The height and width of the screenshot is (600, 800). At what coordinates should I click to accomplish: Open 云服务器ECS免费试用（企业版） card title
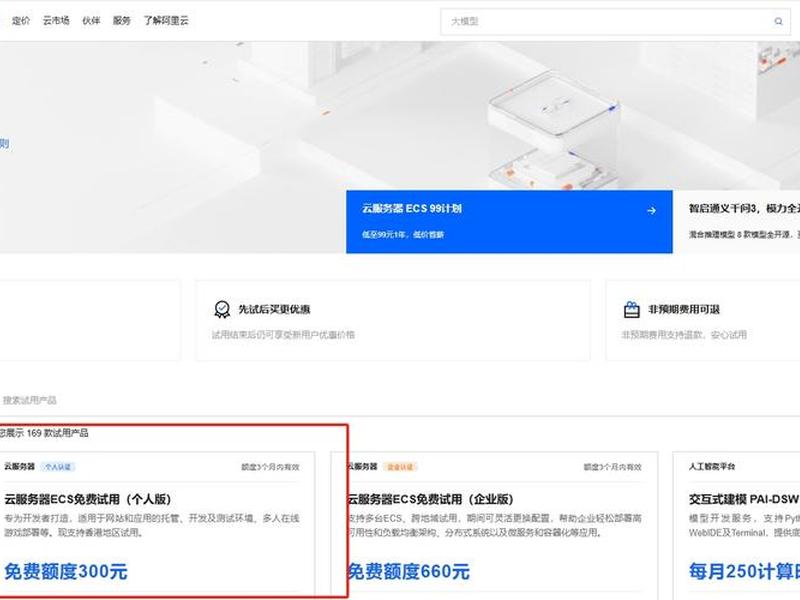point(430,499)
